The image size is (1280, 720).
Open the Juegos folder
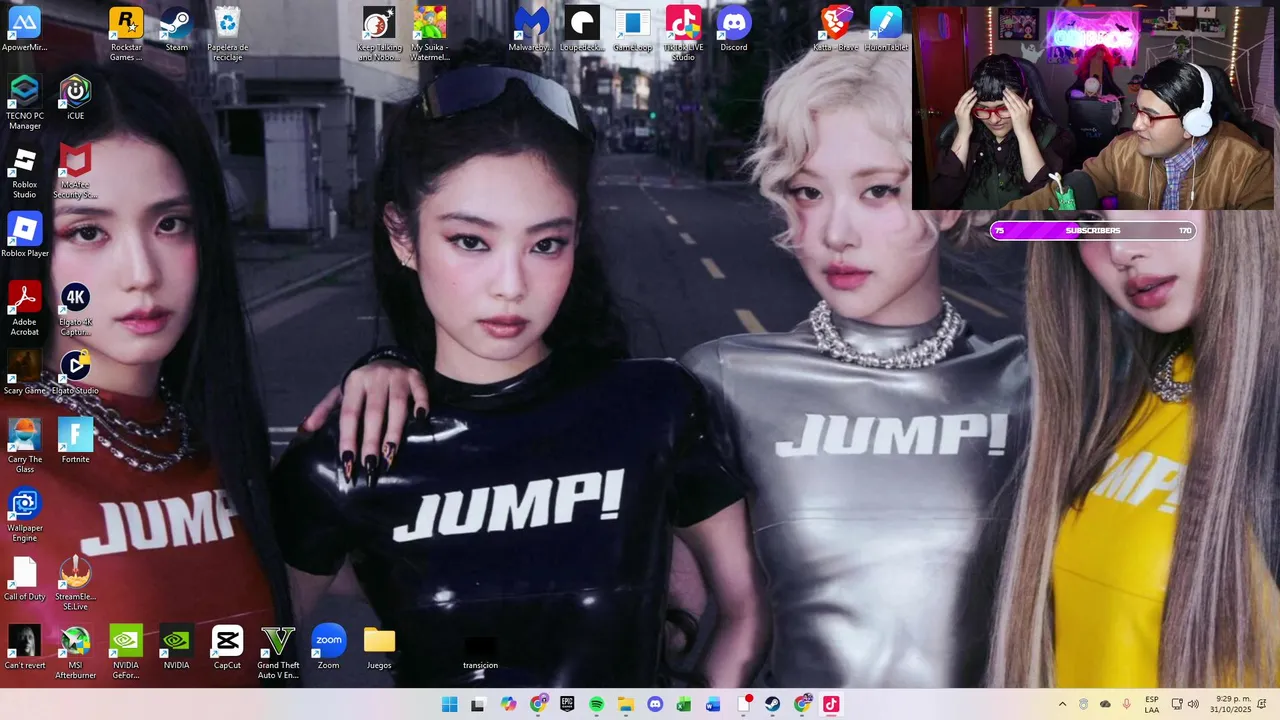point(379,647)
